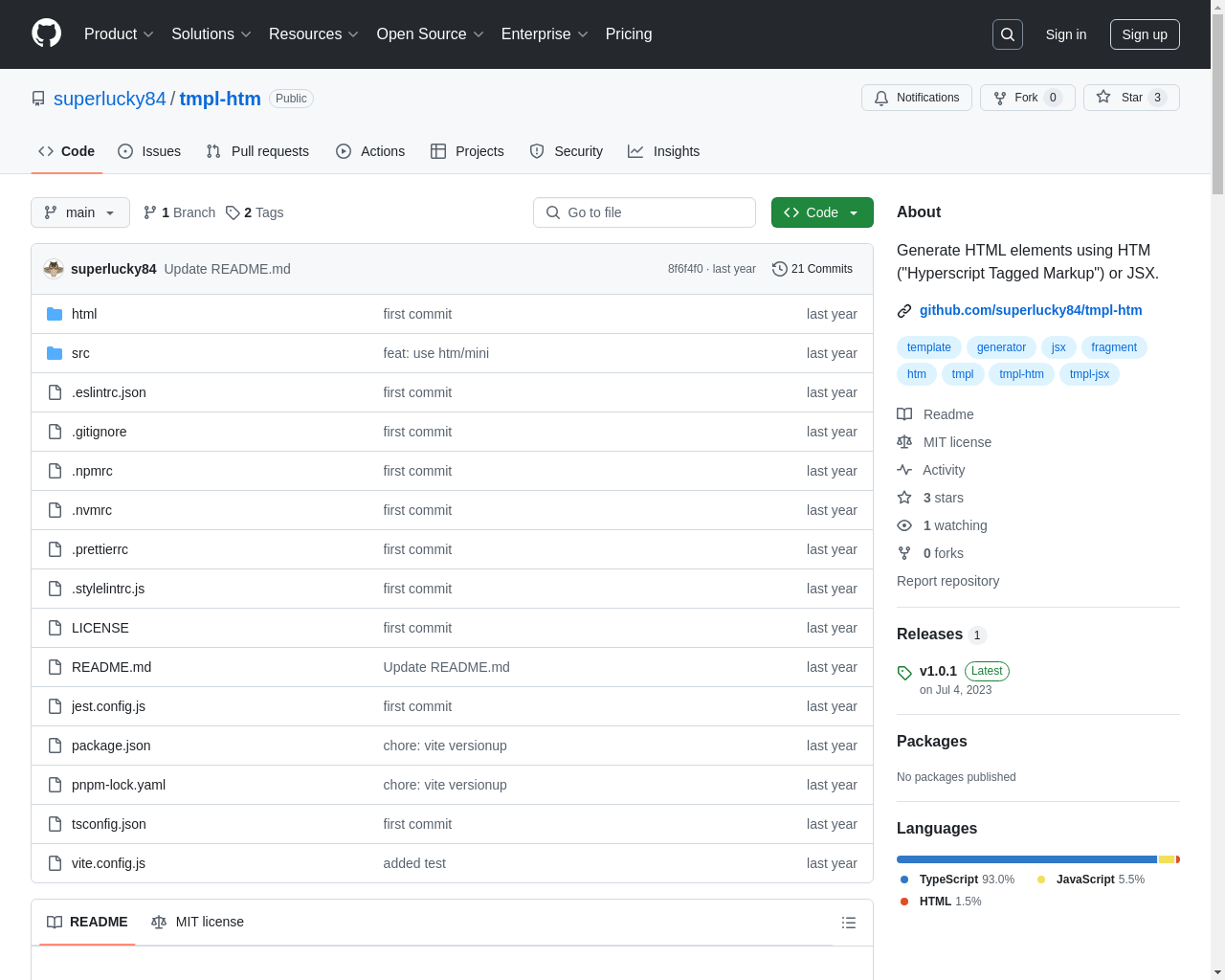Select the README tab below files
Viewport: 1225px width, 980px height.
coord(87,922)
